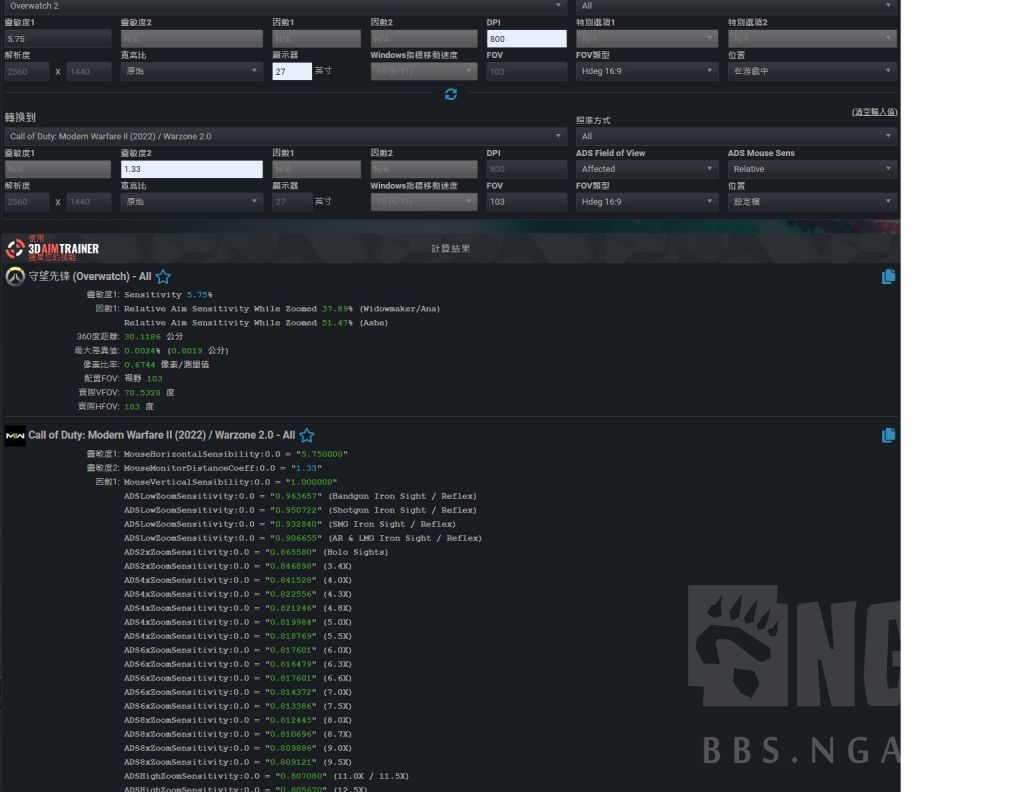This screenshot has width=1024, height=792.
Task: Copy the Overwatch calculation results
Action: pos(888,277)
